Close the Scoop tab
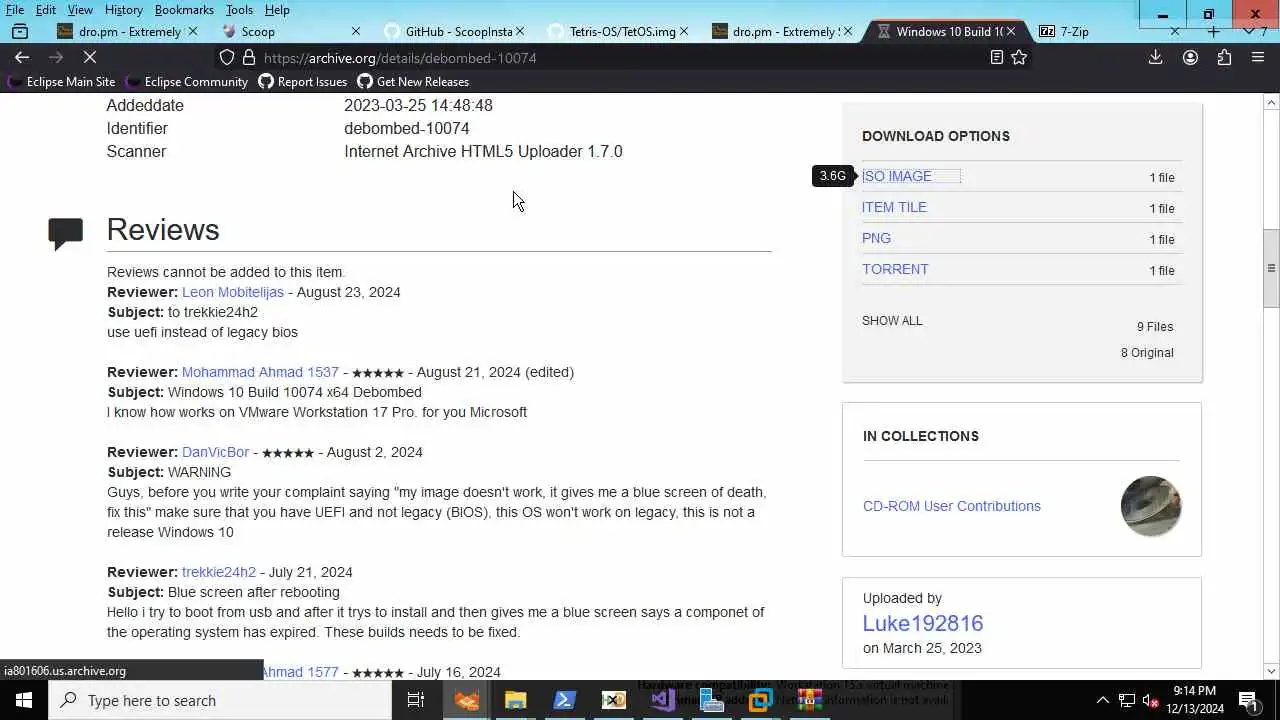The image size is (1280, 720). click(x=356, y=31)
